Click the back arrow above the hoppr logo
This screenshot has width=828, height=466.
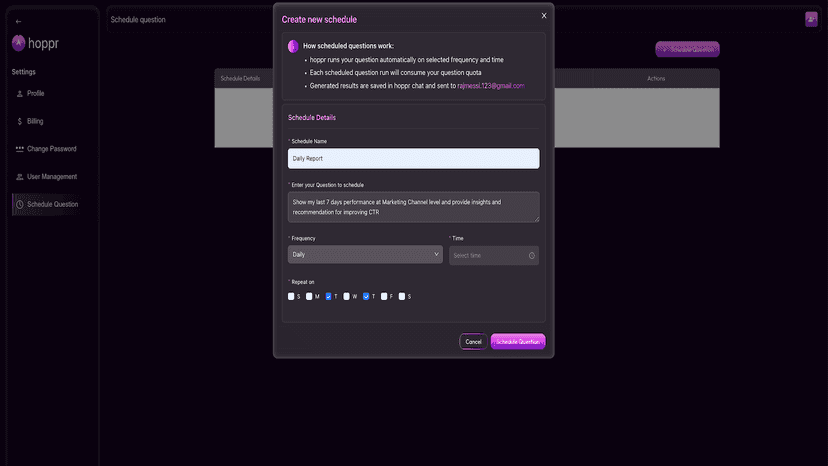click(18, 22)
